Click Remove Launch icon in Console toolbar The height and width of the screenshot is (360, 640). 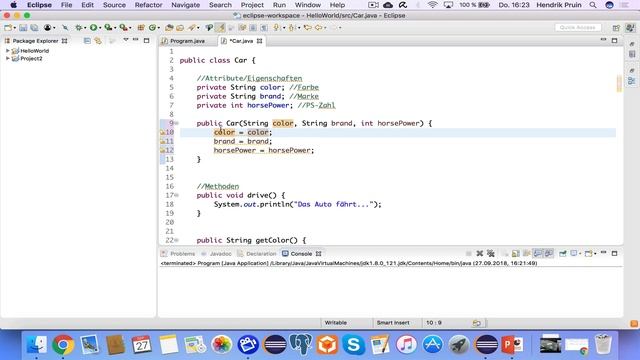[480, 253]
